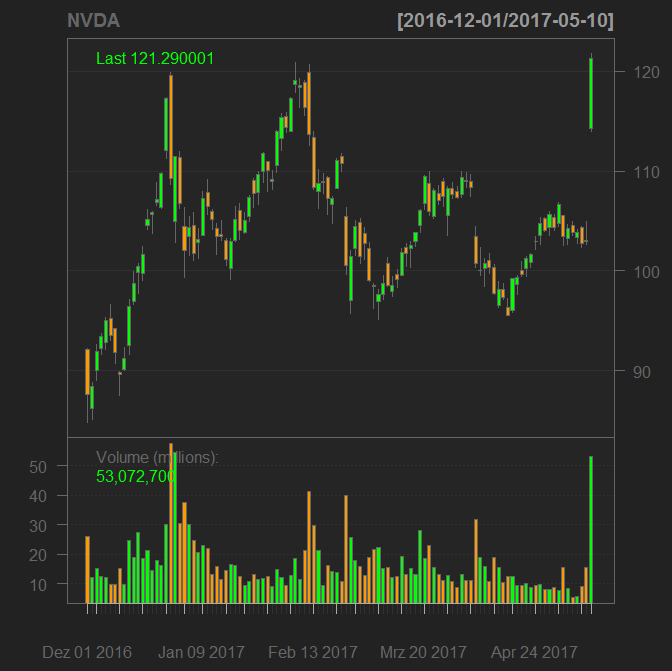Click the first orange volume bar at far left

(87, 569)
